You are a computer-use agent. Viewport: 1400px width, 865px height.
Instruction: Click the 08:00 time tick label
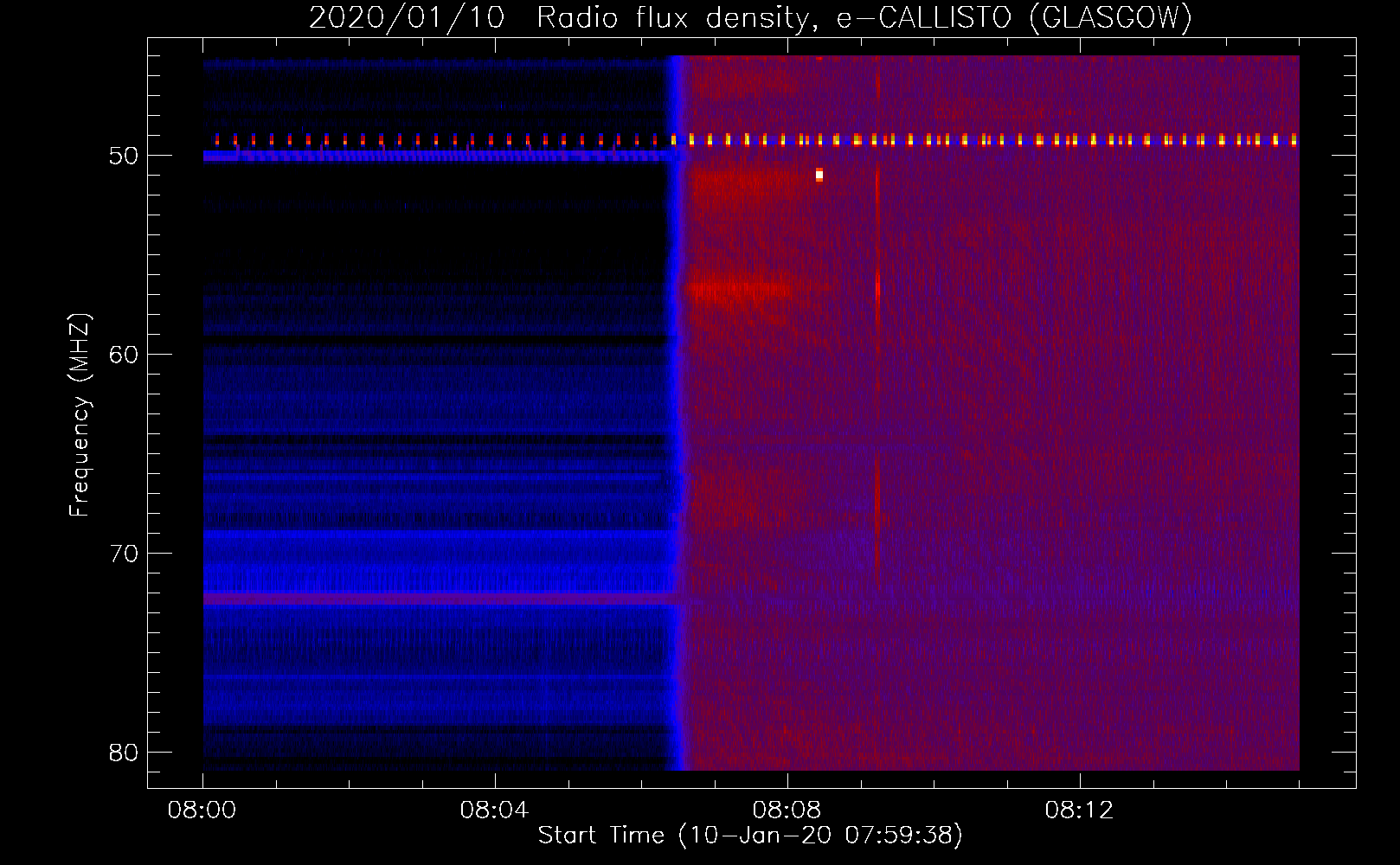coord(202,811)
